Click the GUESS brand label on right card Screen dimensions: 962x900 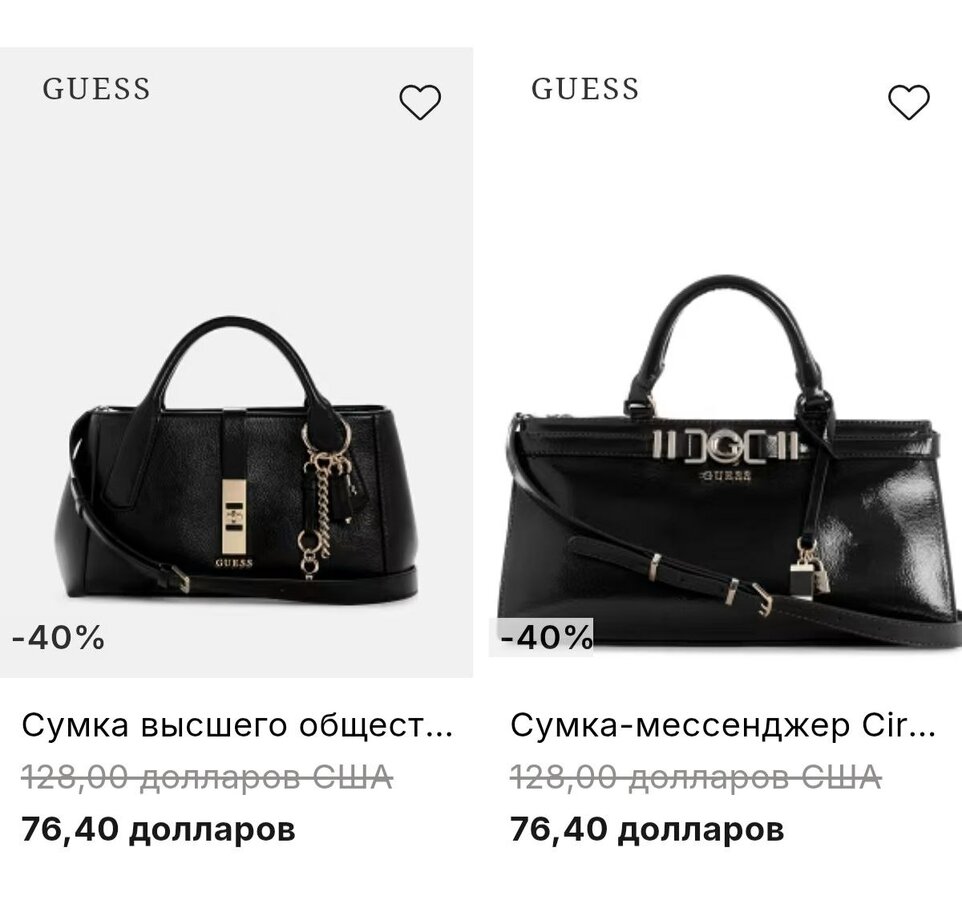pos(585,89)
